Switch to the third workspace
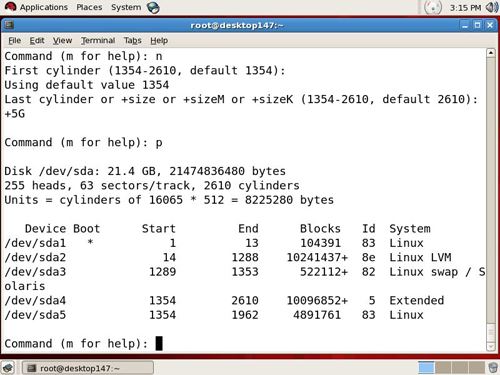This screenshot has height=375, width=500. 460,367
